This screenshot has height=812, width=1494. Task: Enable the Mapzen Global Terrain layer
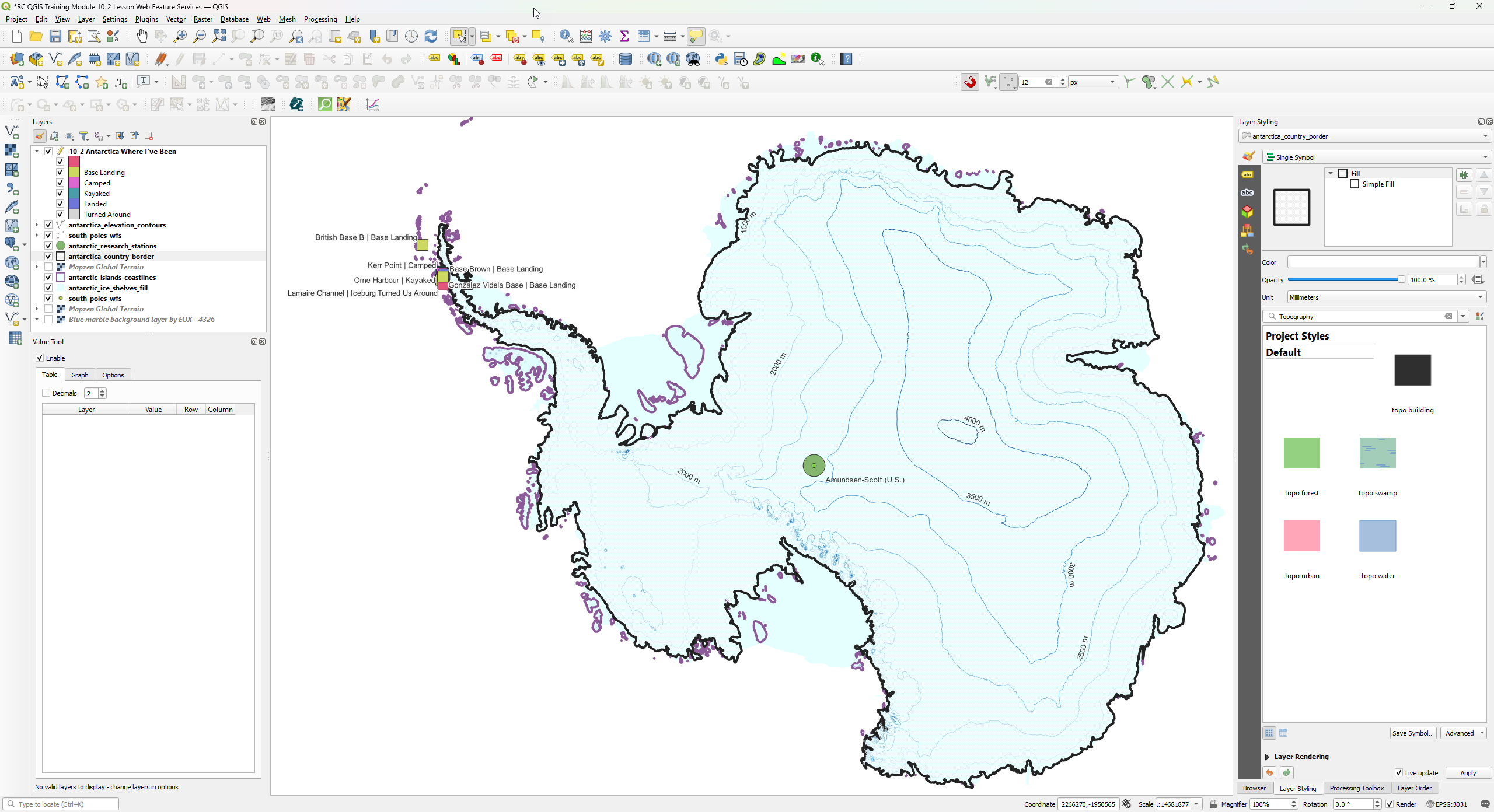pyautogui.click(x=48, y=267)
